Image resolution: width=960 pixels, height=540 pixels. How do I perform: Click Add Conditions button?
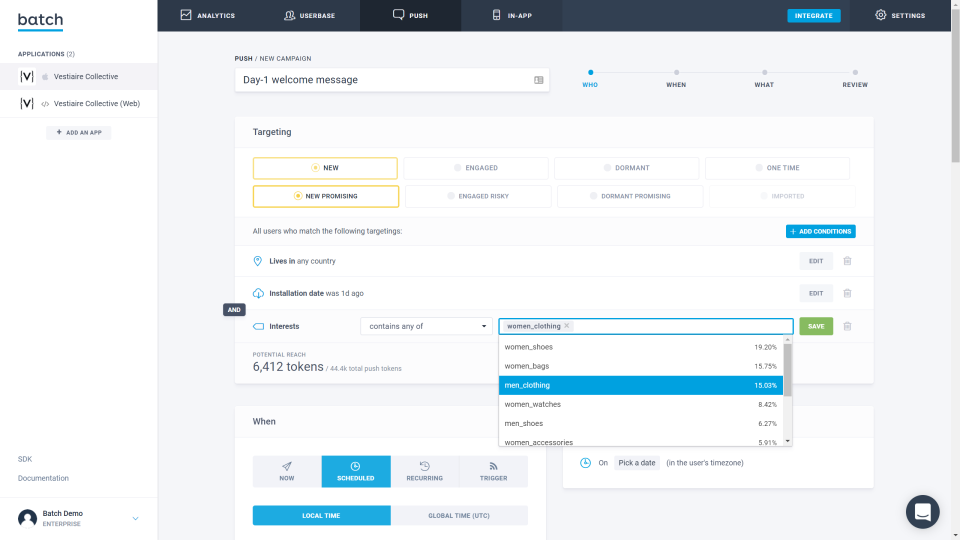(820, 231)
